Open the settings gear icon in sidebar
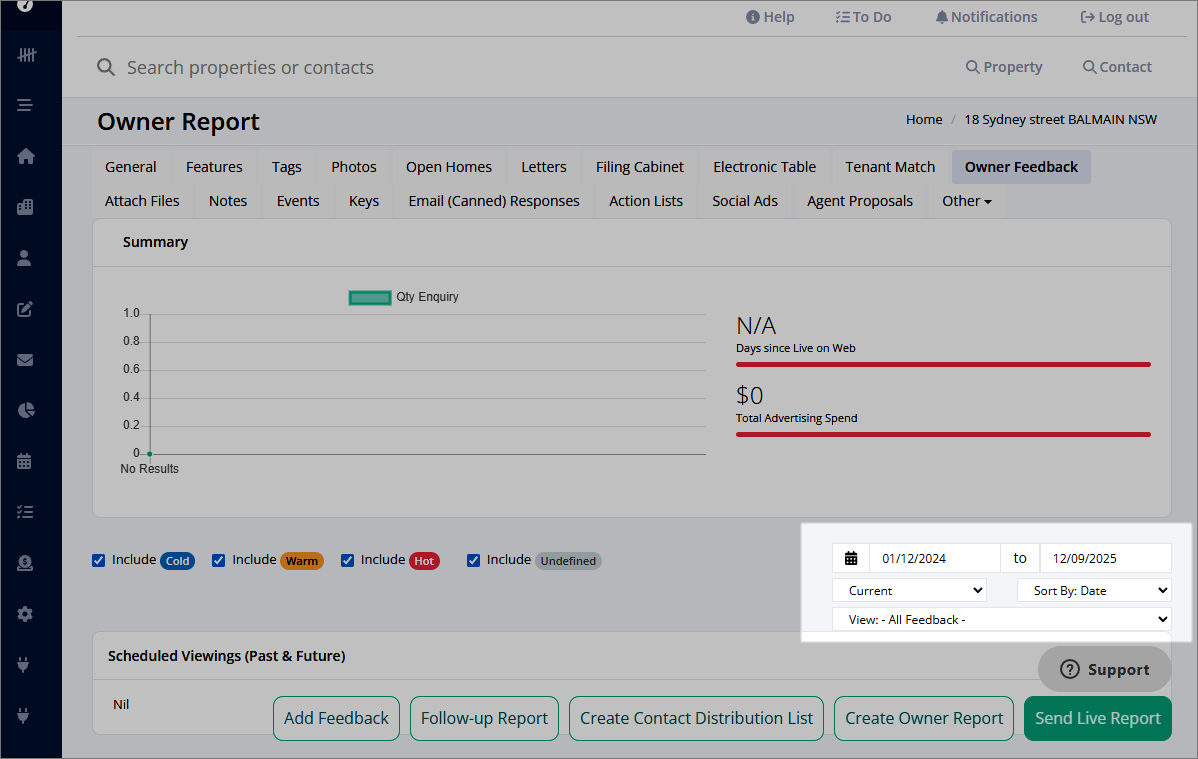Screen dimensions: 1198x759 pos(25,614)
